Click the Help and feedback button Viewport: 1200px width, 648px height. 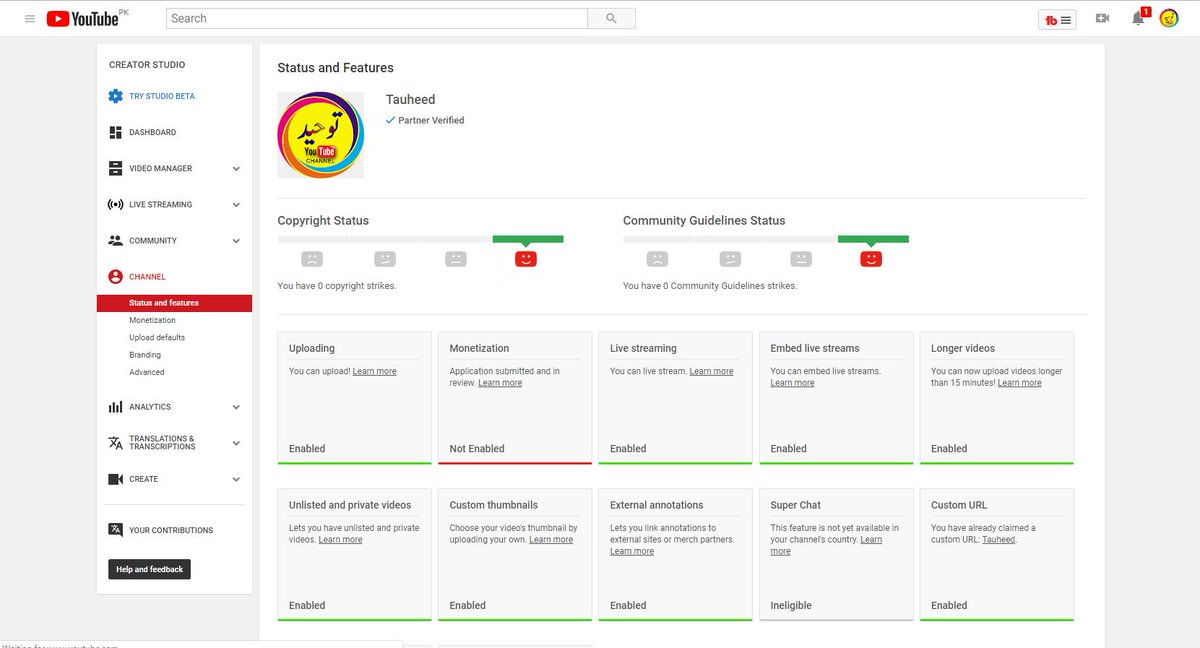click(x=149, y=569)
